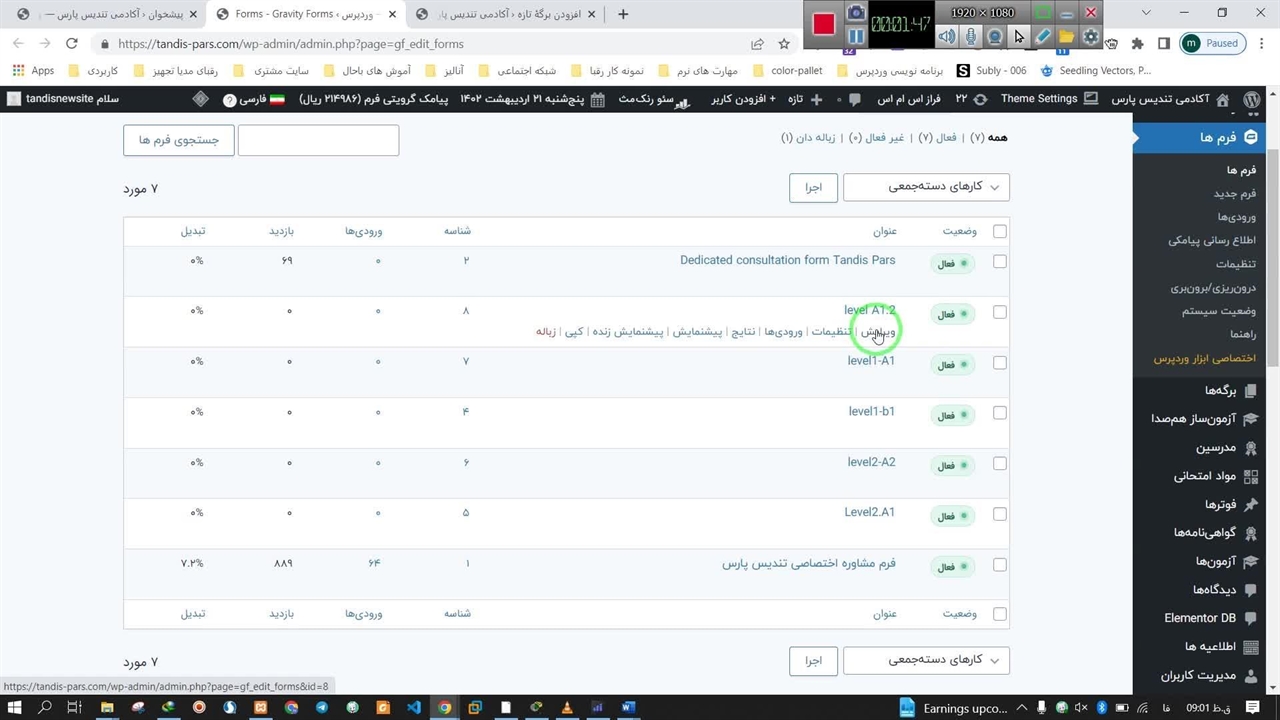The height and width of the screenshot is (720, 1280).
Task: Open the top bulk actions (کارهای دسته‌جمعی) dropdown
Action: point(926,187)
